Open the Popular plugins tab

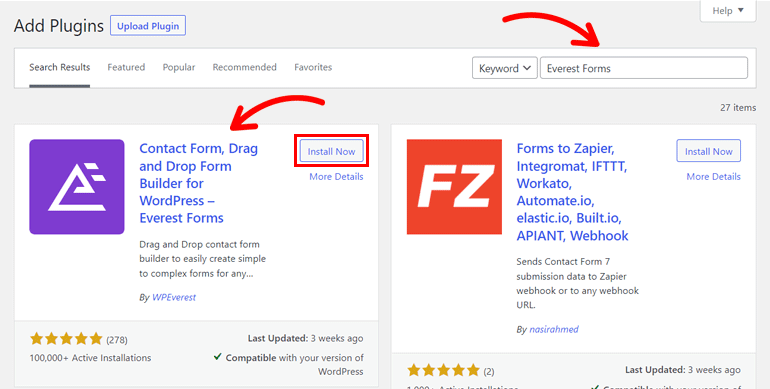tap(179, 67)
